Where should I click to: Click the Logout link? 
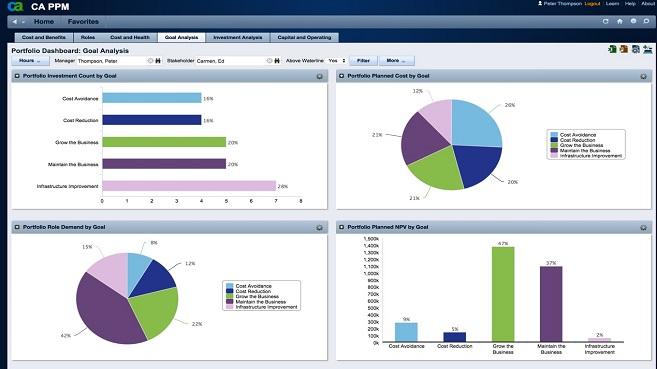[592, 3]
